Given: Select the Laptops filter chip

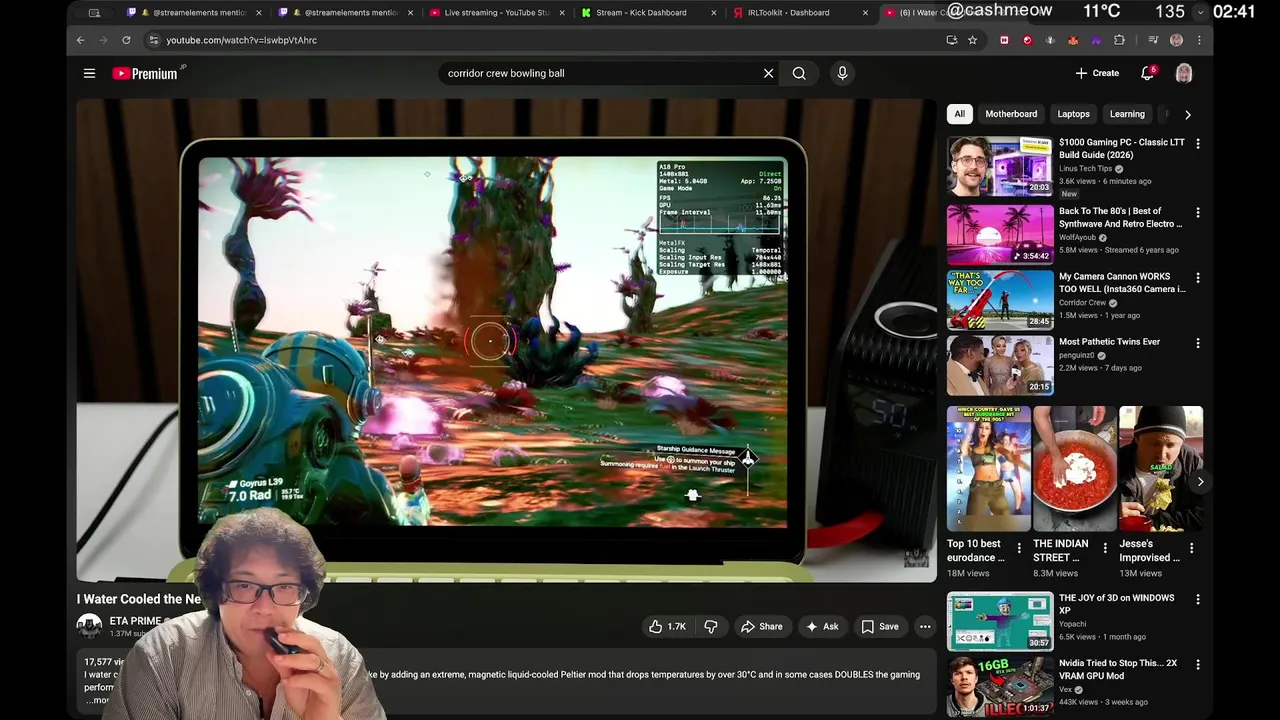Looking at the screenshot, I should 1073,114.
